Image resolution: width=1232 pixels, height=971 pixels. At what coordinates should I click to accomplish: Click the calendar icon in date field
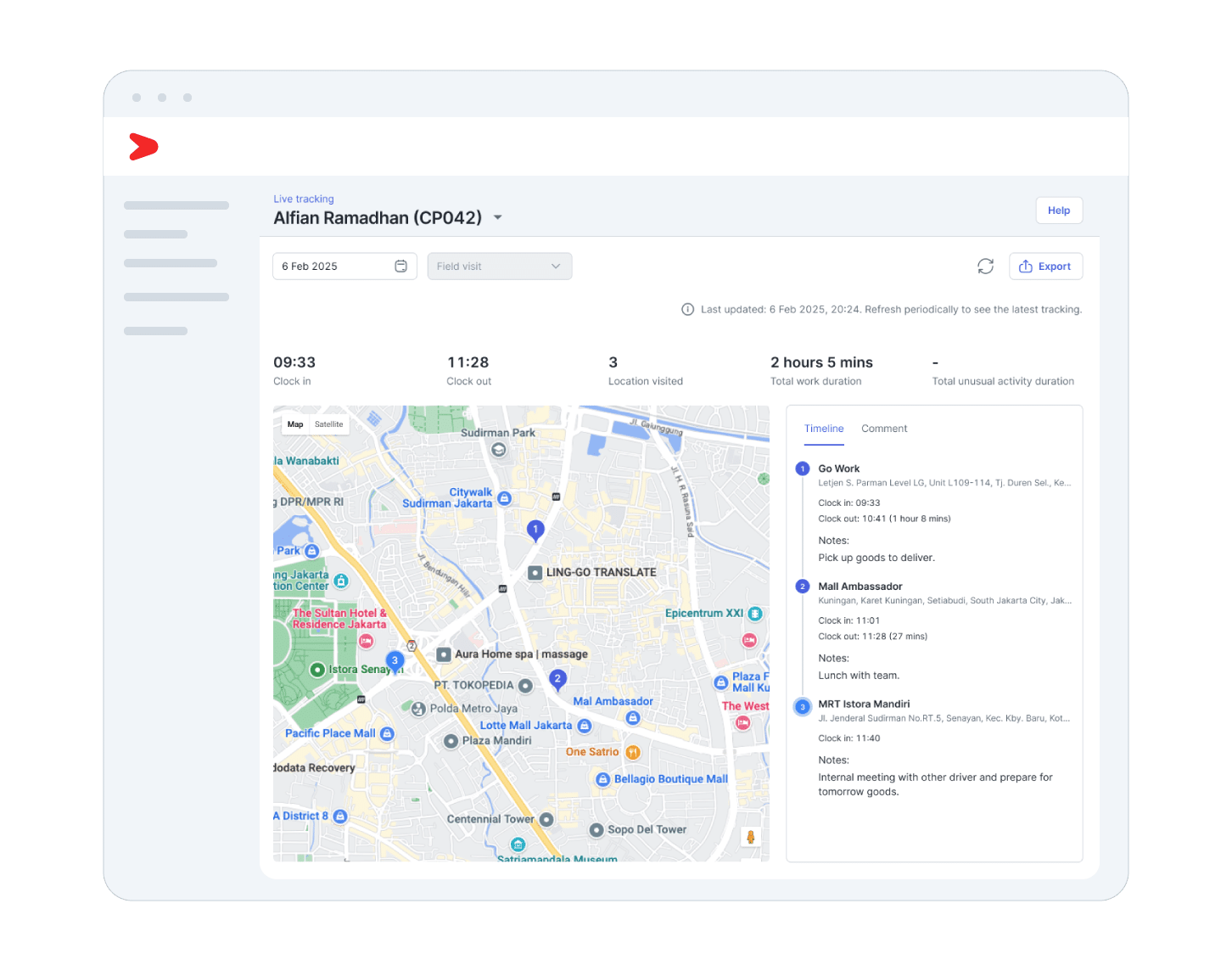tap(400, 267)
